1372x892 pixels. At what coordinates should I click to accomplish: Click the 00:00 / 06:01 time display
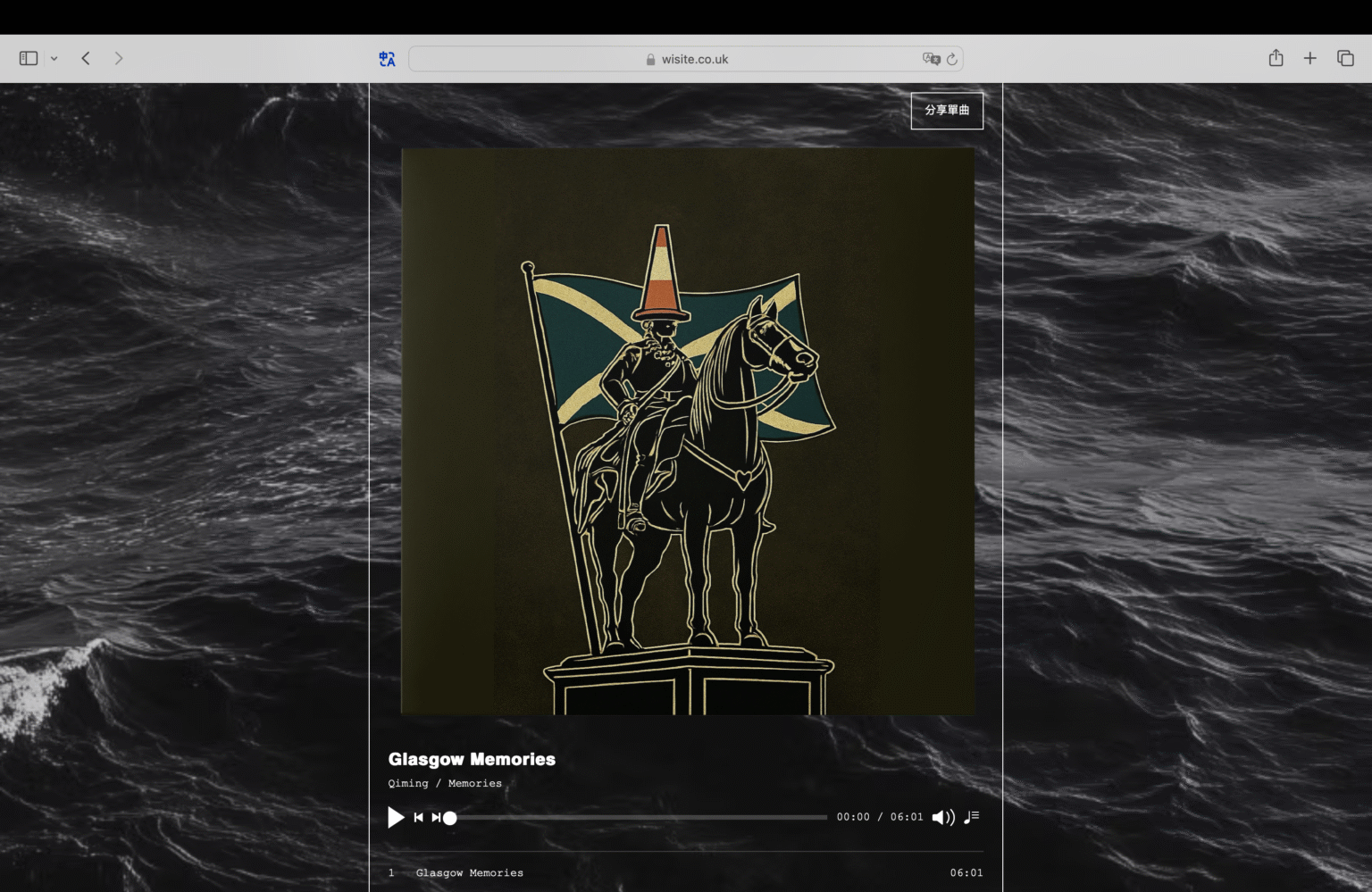click(880, 817)
